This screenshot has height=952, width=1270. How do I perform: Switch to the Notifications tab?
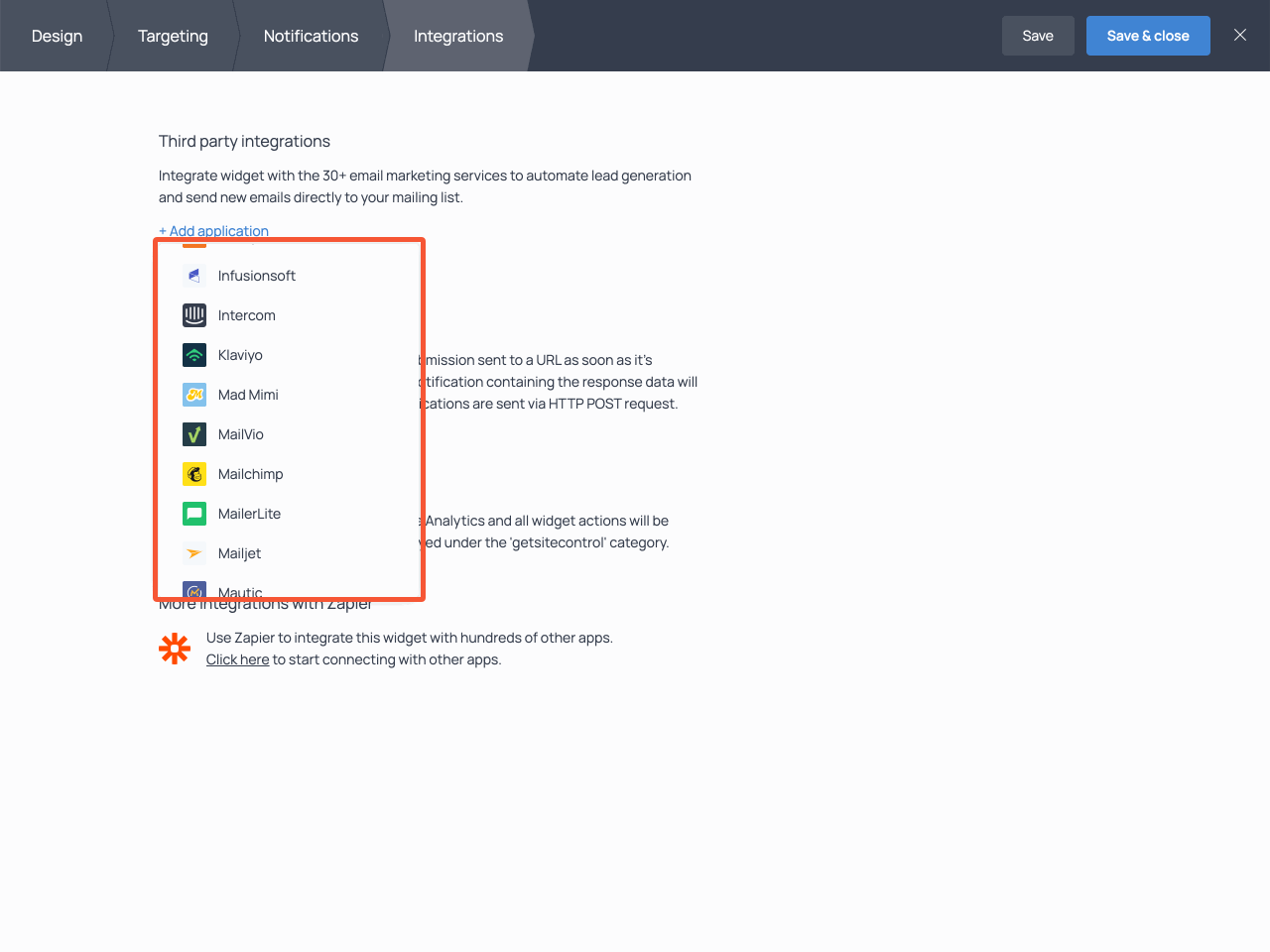(311, 36)
